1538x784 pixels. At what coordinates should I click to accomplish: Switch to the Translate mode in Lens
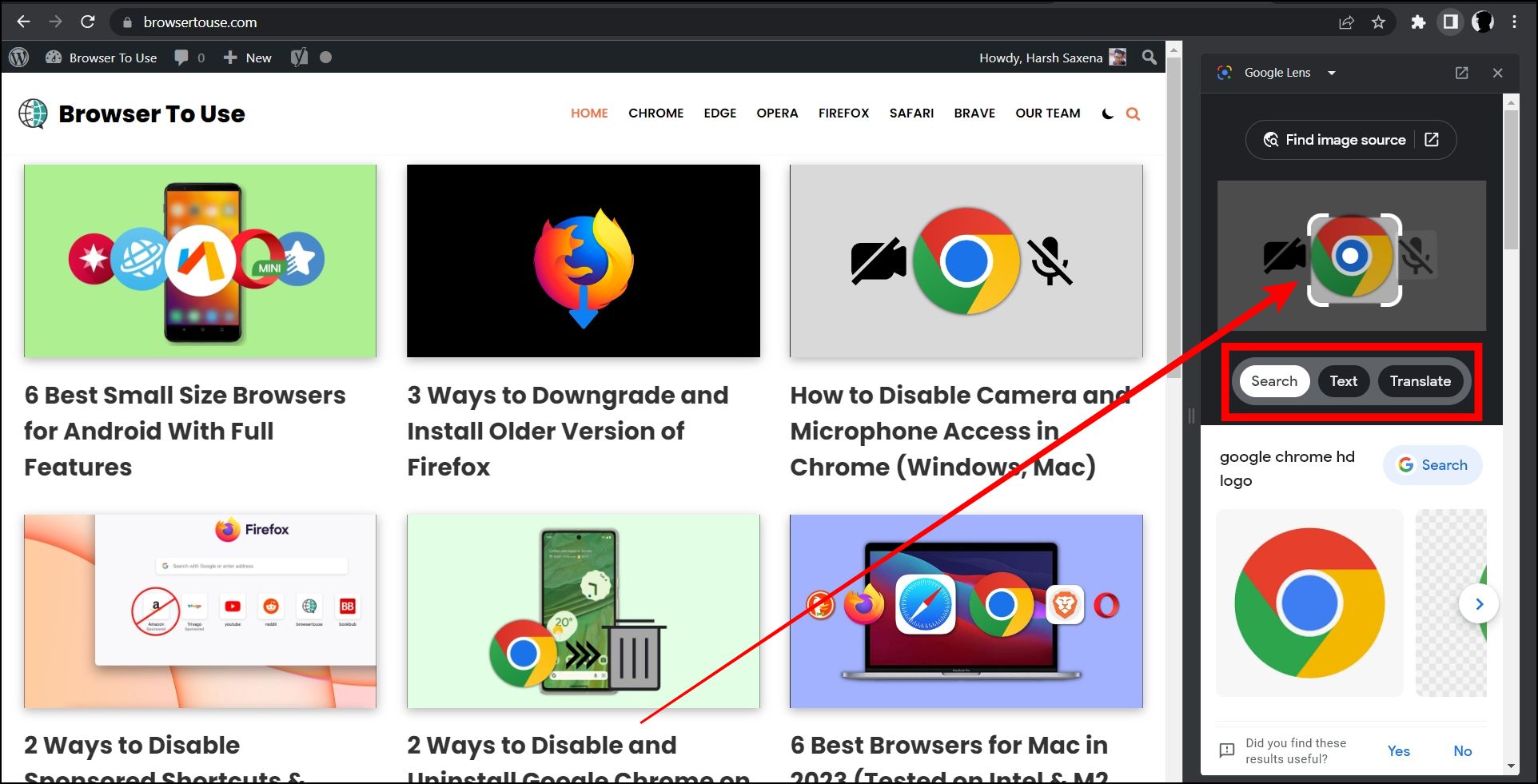pyautogui.click(x=1420, y=381)
